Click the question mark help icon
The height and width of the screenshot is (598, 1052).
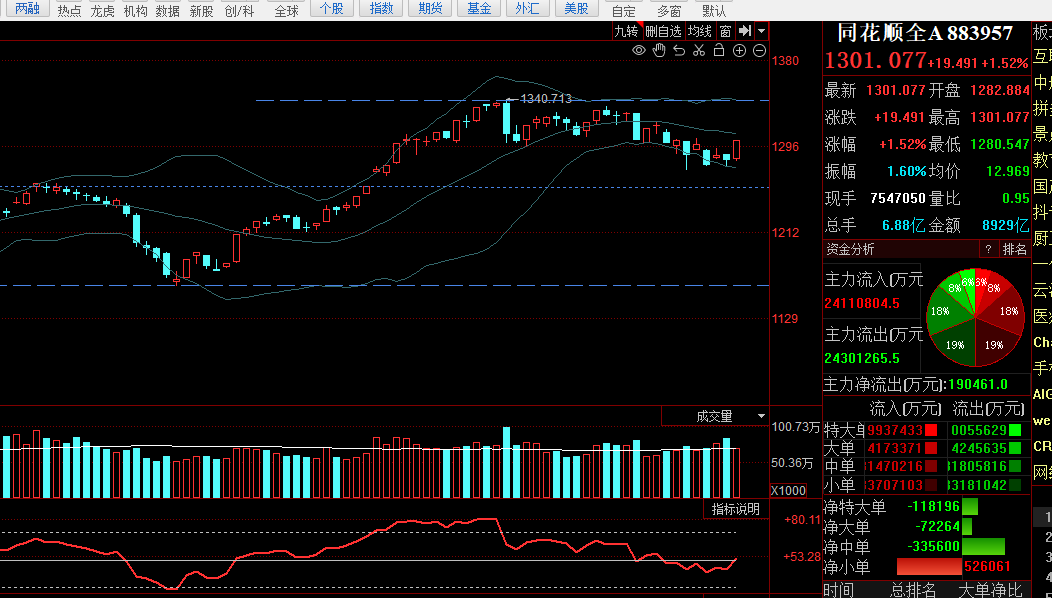pos(988,249)
